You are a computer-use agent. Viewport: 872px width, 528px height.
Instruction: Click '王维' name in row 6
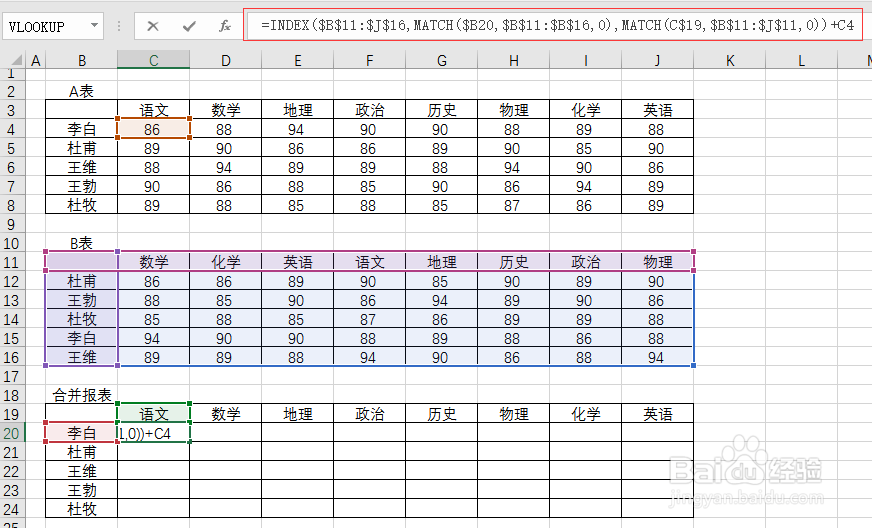(x=82, y=167)
